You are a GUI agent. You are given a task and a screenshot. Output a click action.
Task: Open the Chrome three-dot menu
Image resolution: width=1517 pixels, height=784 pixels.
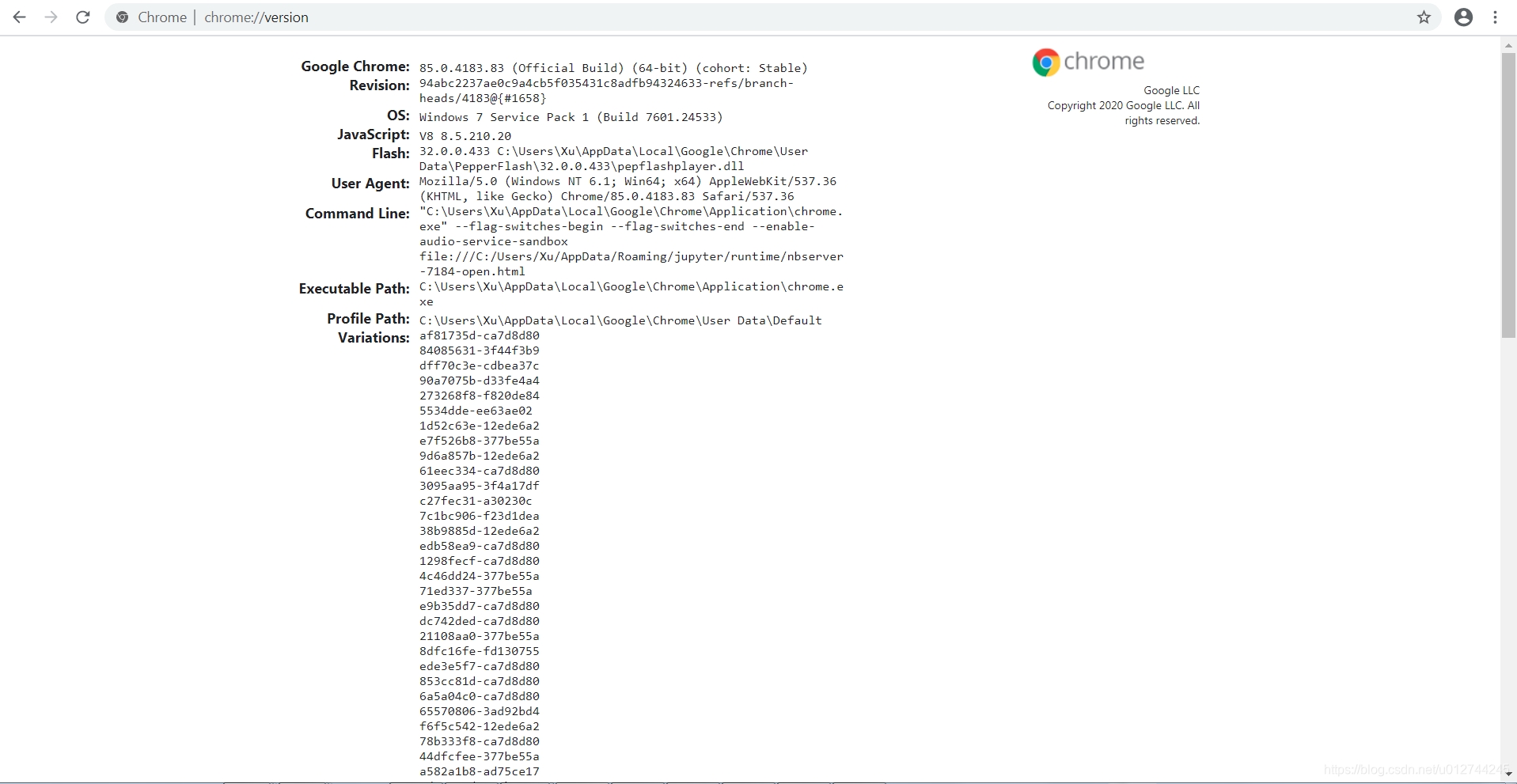point(1495,17)
